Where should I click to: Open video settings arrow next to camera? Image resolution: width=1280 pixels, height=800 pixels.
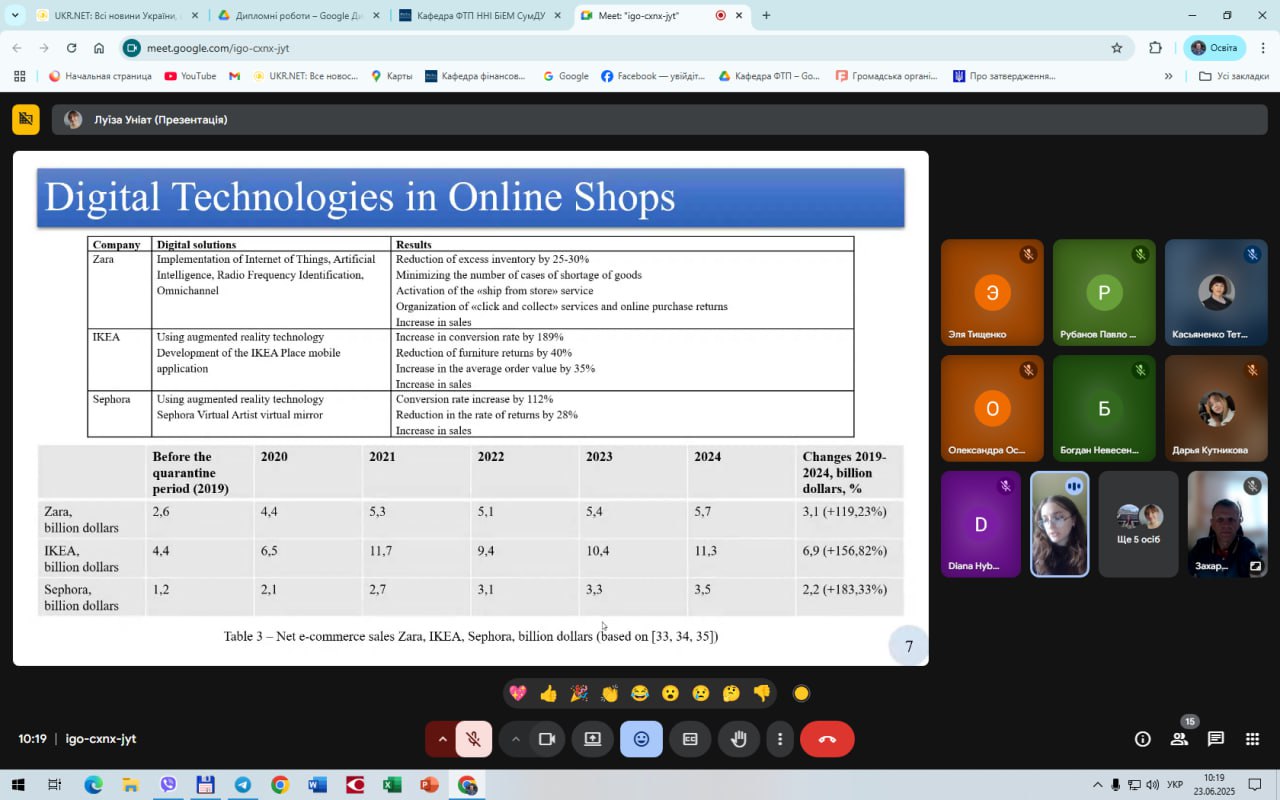pyautogui.click(x=516, y=739)
